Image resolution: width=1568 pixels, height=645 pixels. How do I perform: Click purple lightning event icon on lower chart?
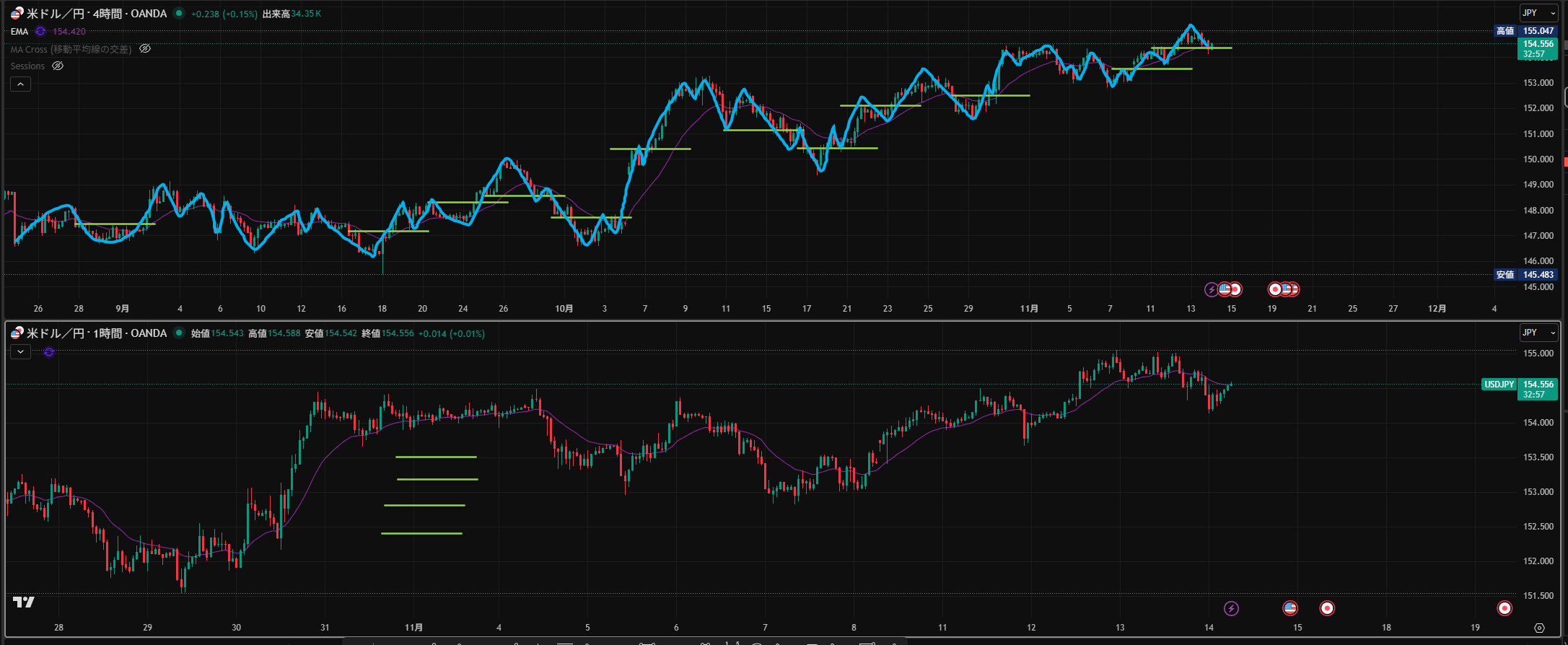click(x=1231, y=608)
